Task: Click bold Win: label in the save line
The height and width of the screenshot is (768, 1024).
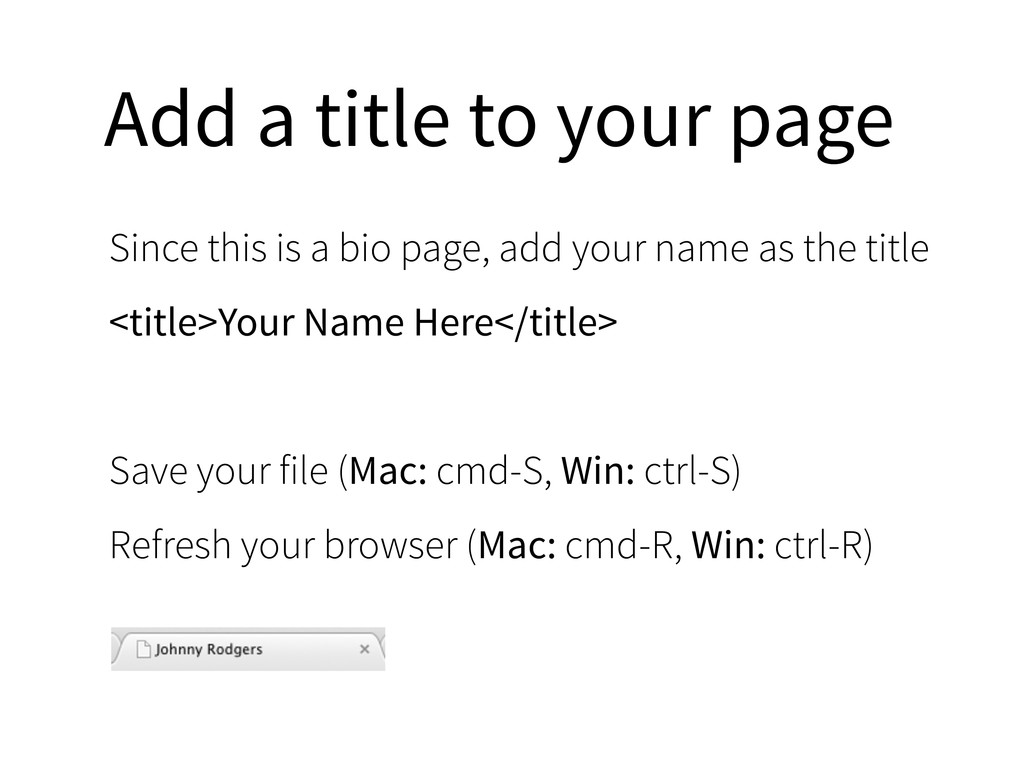Action: click(598, 472)
